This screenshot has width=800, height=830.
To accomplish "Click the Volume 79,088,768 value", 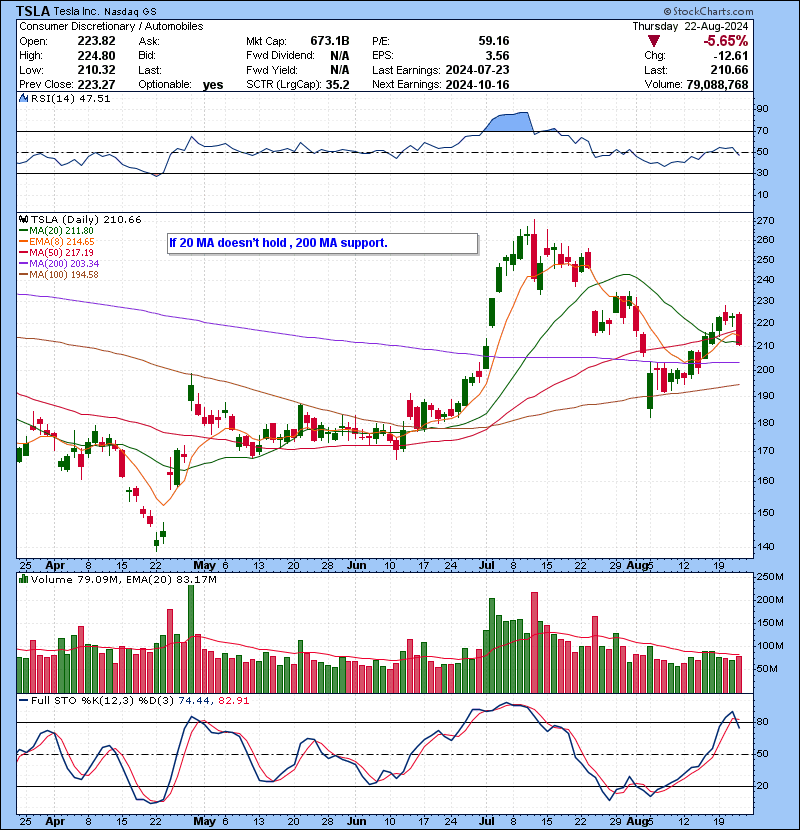I will (x=717, y=85).
